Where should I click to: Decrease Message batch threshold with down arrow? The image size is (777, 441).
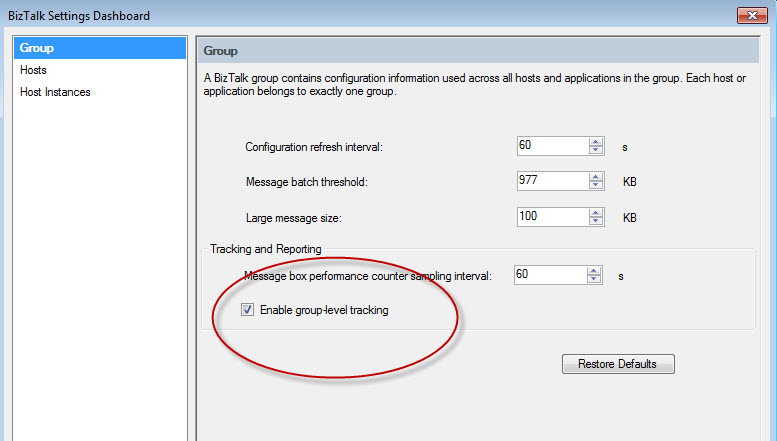coord(596,185)
